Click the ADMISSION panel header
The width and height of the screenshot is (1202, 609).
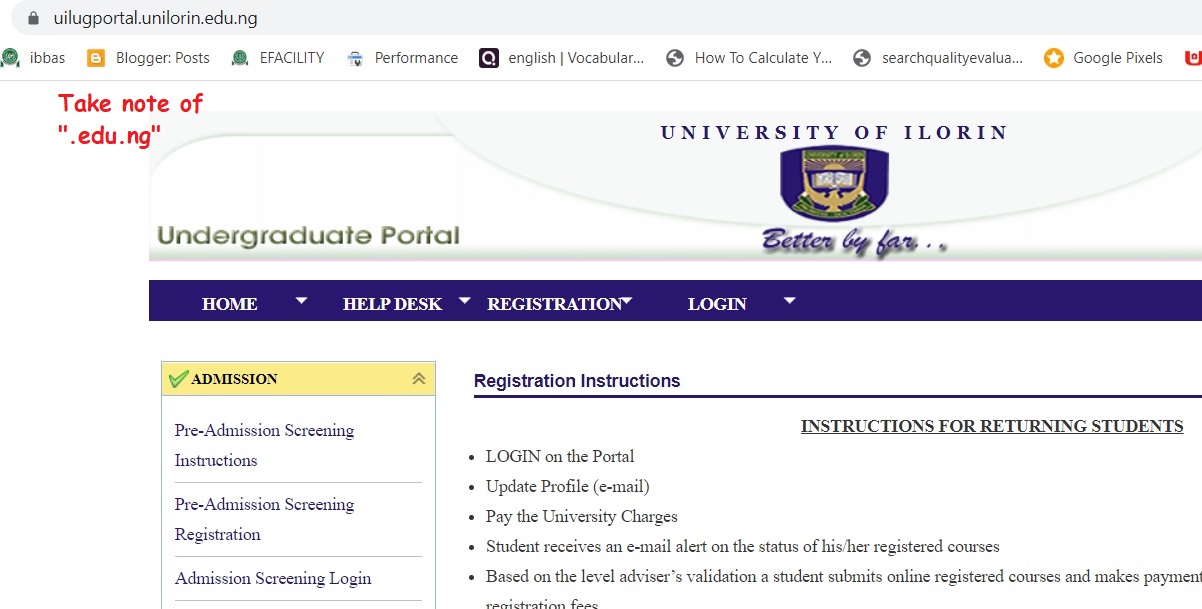pos(299,379)
